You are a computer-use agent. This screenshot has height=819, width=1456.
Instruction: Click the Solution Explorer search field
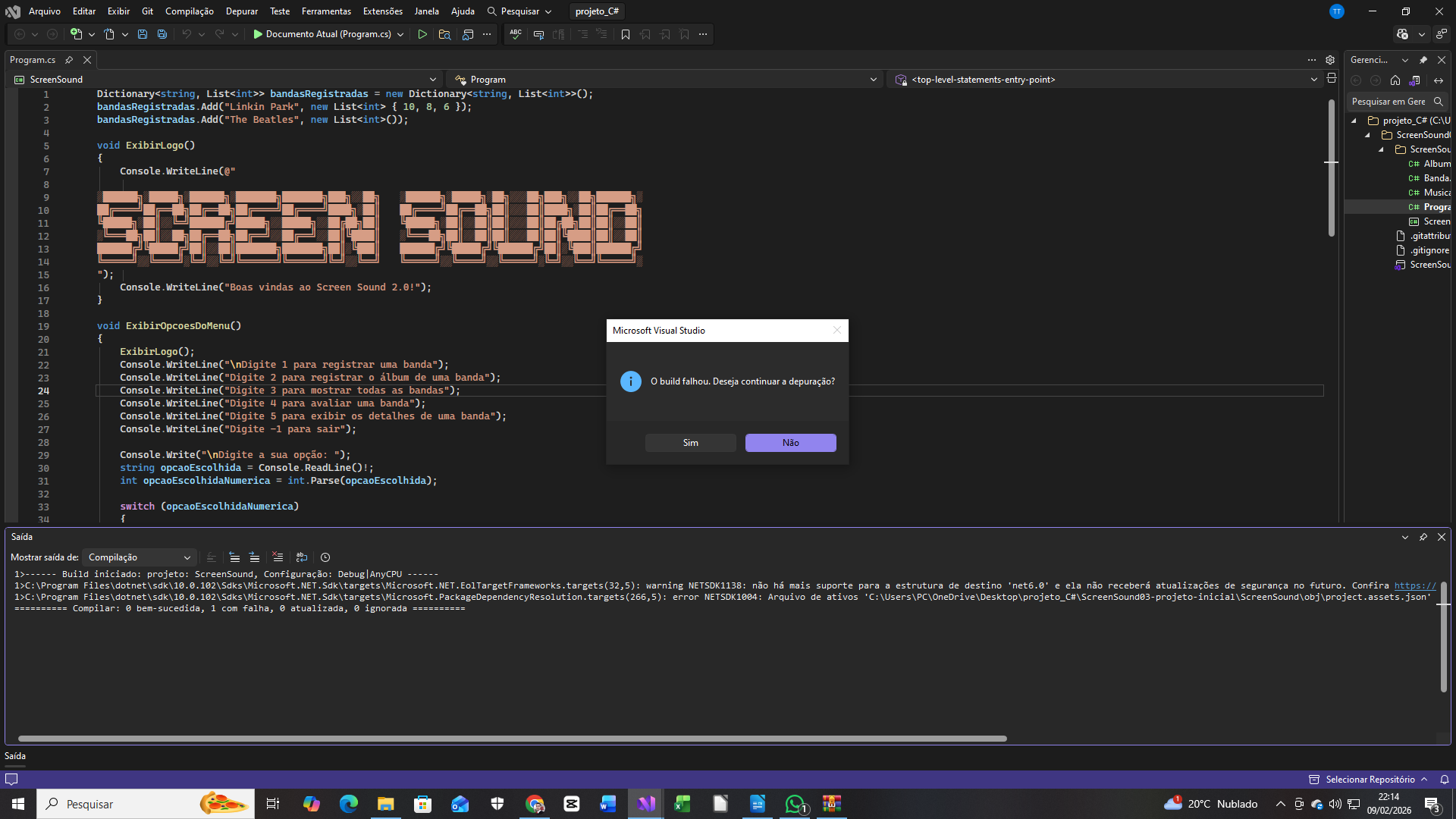1389,102
